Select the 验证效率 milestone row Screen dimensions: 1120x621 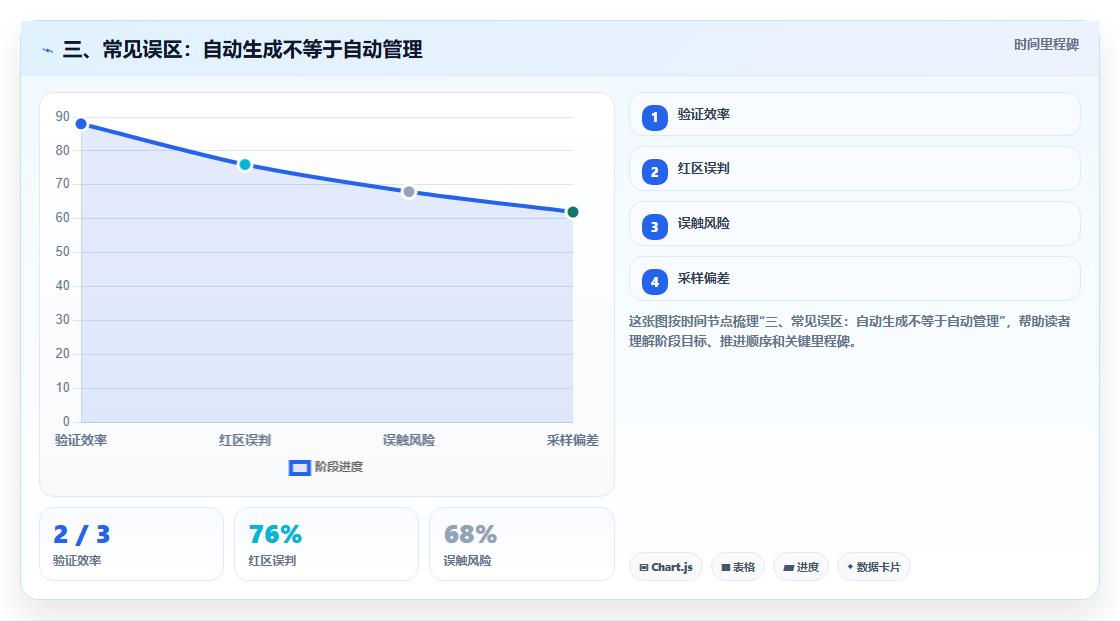(x=854, y=114)
